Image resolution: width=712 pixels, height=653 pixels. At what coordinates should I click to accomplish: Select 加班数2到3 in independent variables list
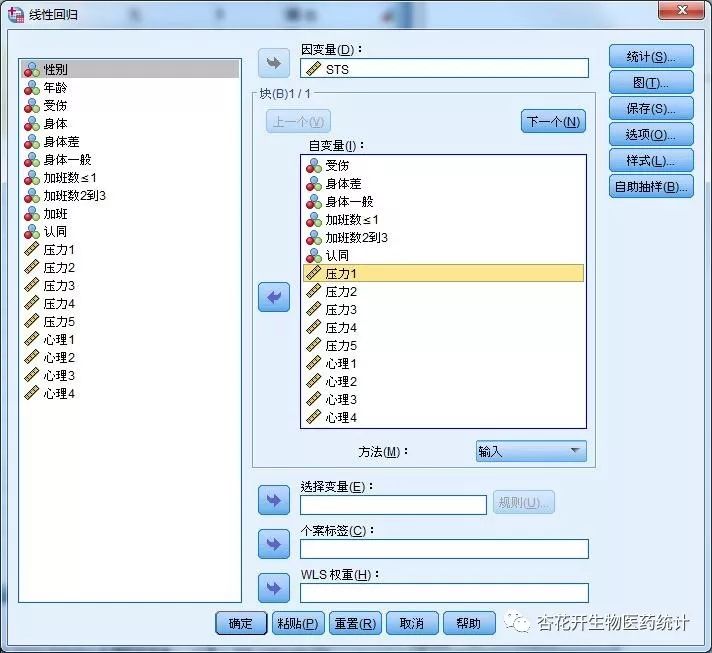click(x=443, y=237)
